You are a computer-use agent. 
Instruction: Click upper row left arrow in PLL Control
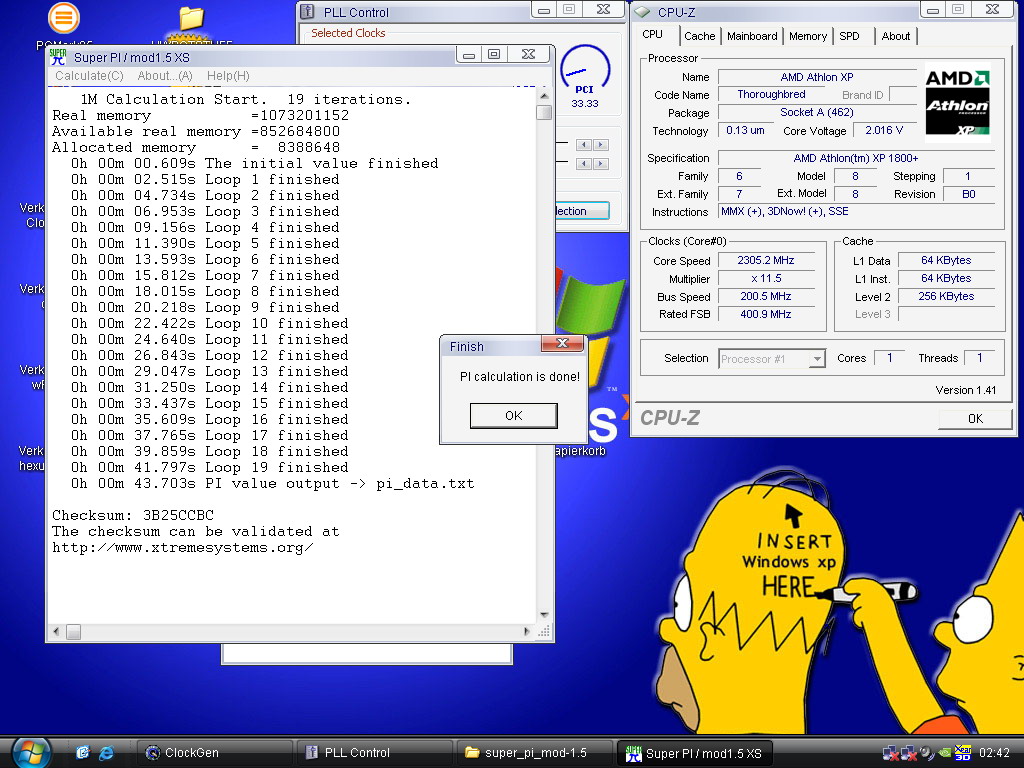[x=584, y=145]
